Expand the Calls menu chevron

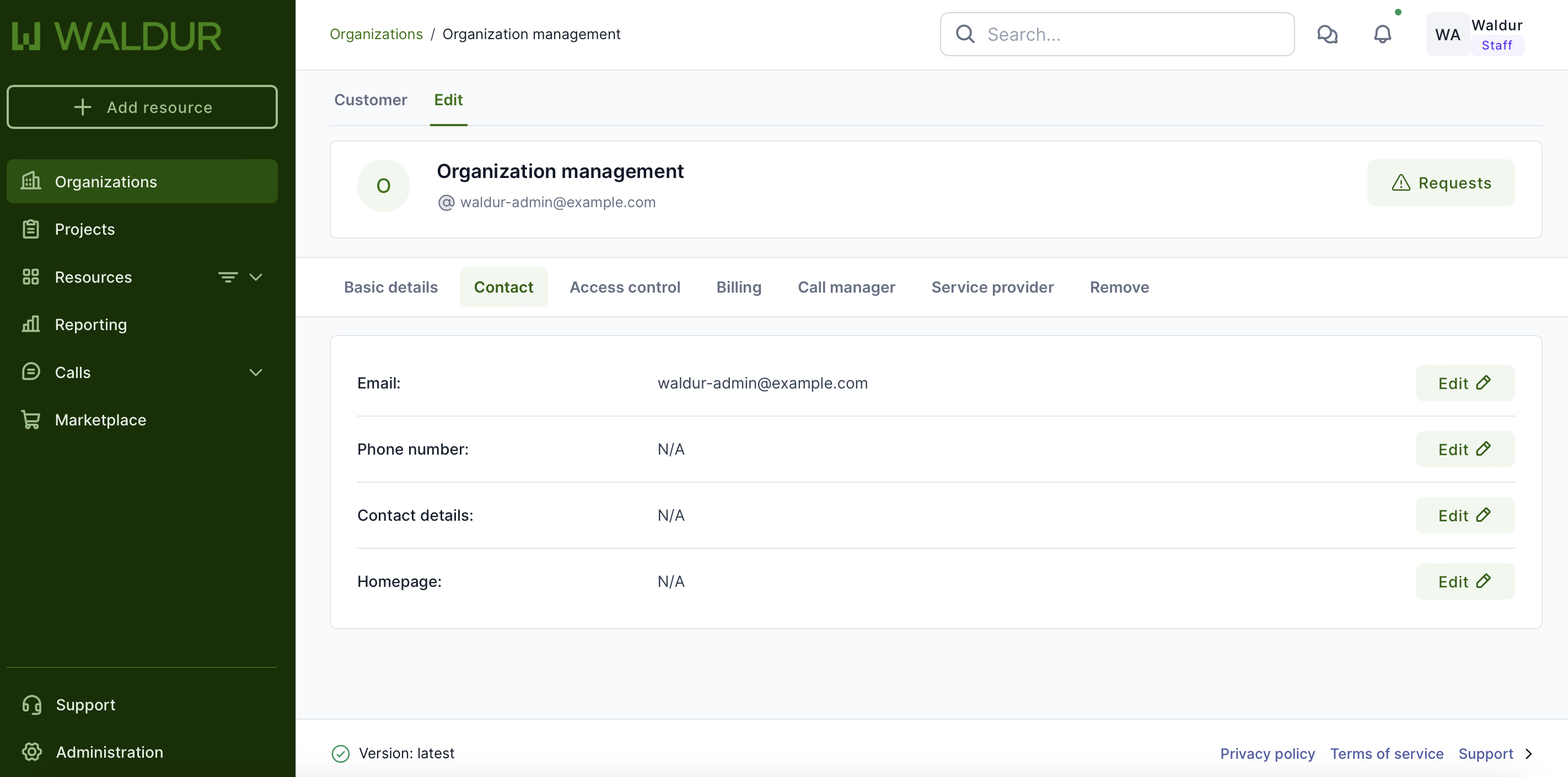[x=256, y=372]
